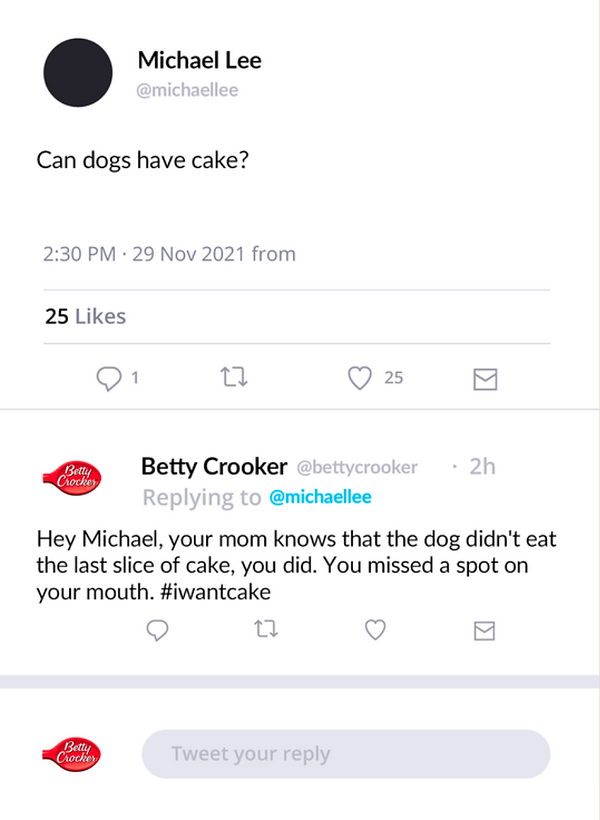The image size is (600, 820).
Task: Click the Tweet your reply field
Action: 346,754
